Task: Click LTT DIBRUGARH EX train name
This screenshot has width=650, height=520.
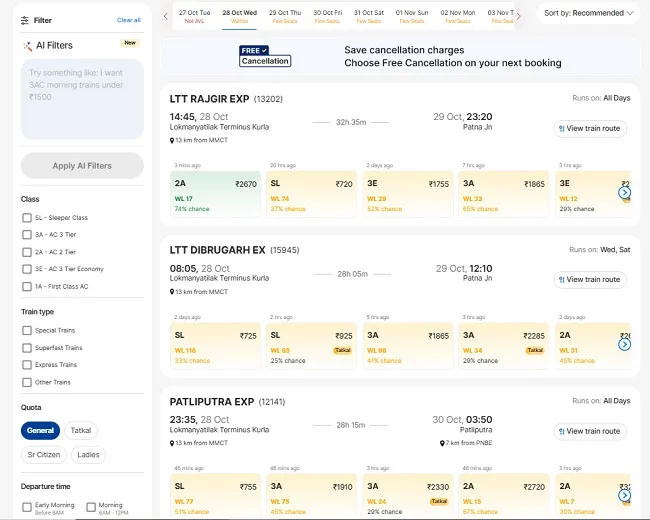Action: point(217,250)
